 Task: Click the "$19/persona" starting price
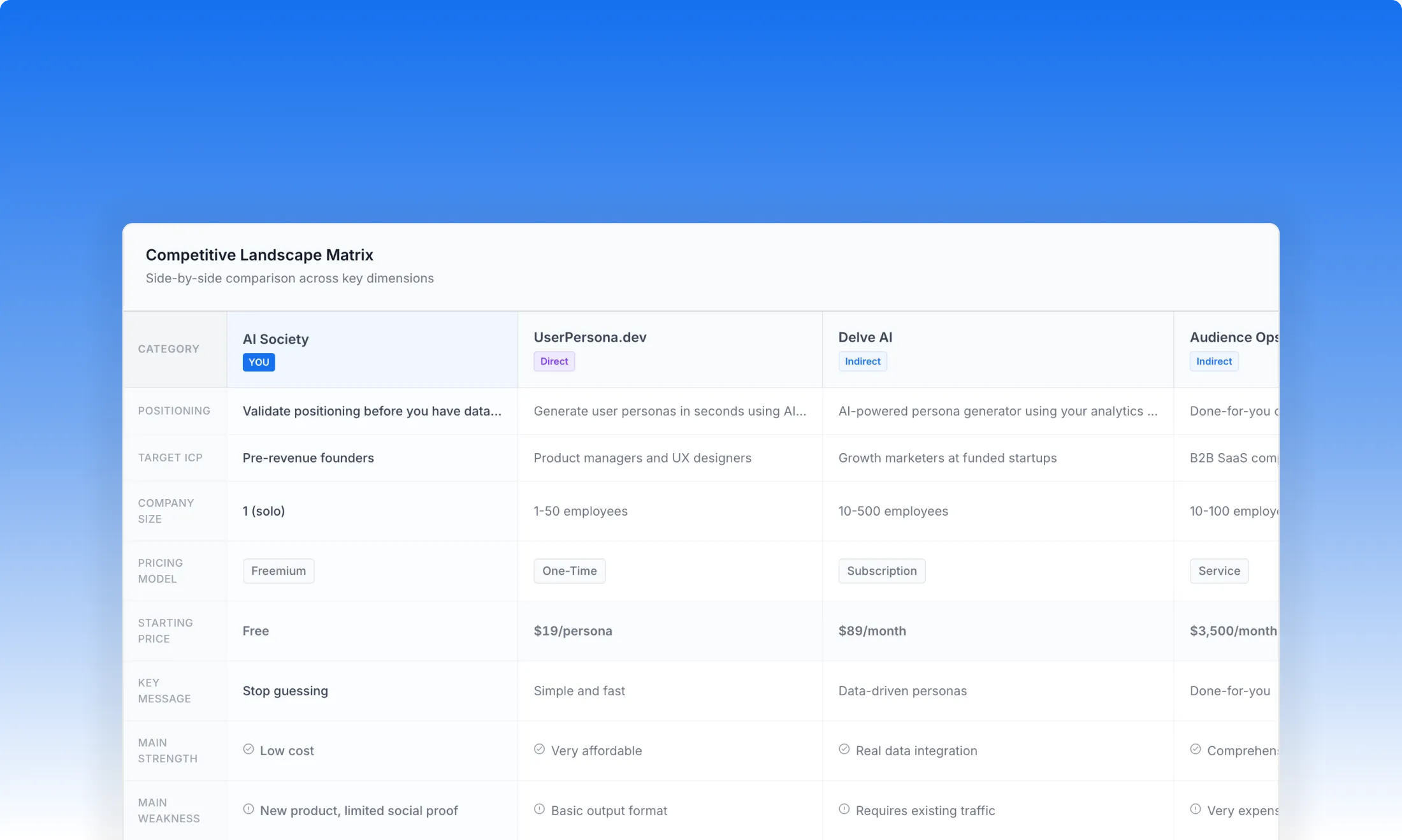(572, 630)
